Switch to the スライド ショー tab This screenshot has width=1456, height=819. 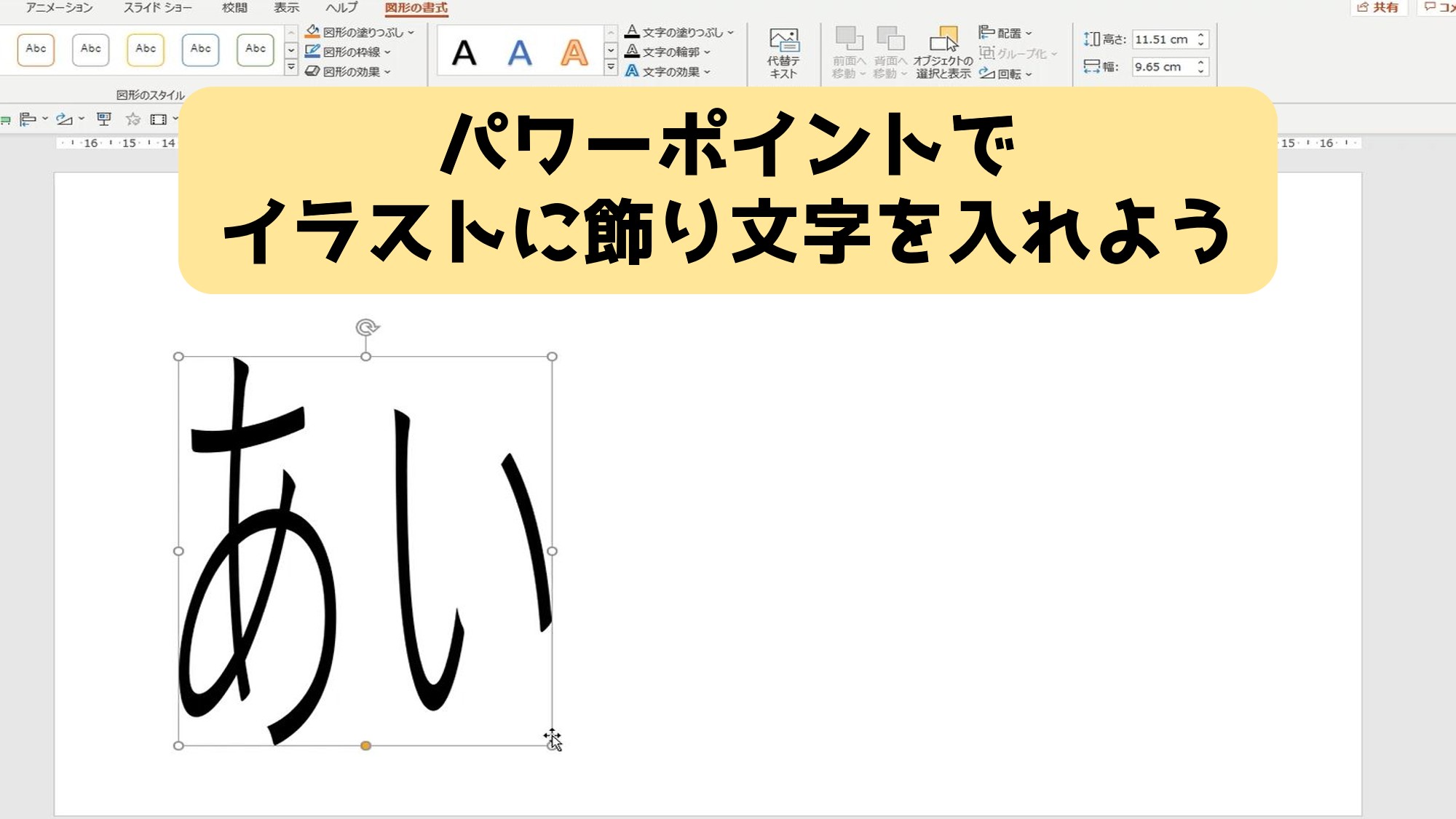coord(158,7)
